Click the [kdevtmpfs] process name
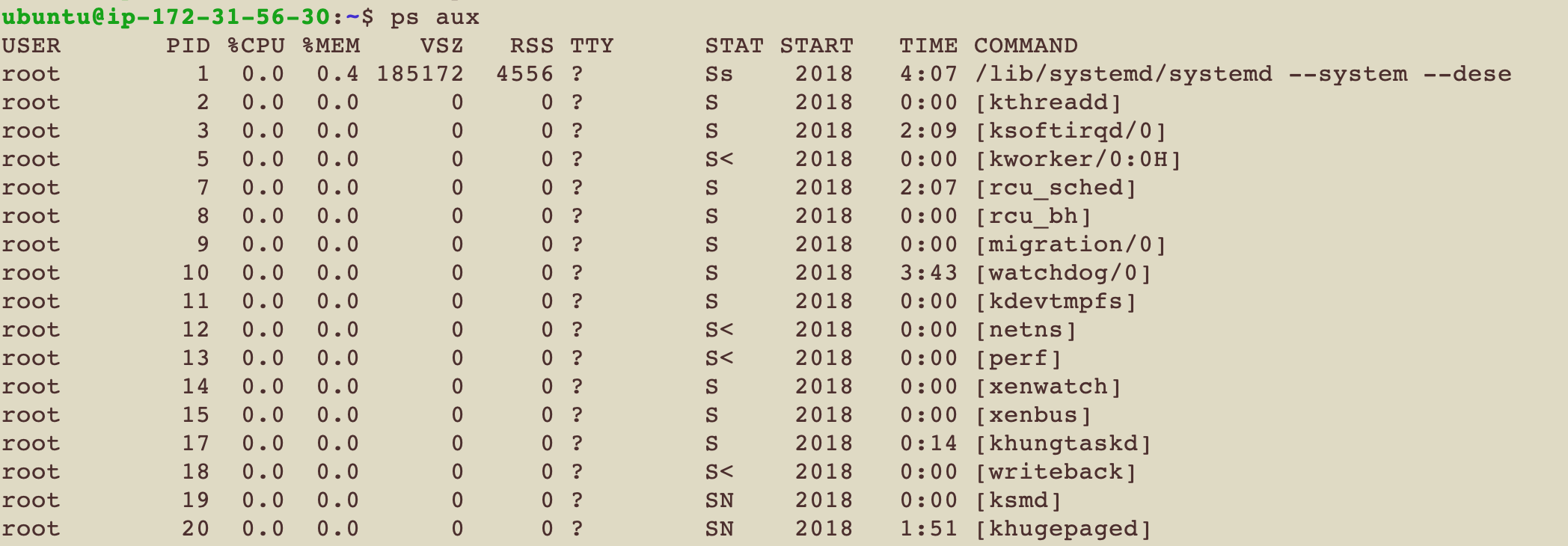This screenshot has height=546, width=1568. pos(1056,301)
